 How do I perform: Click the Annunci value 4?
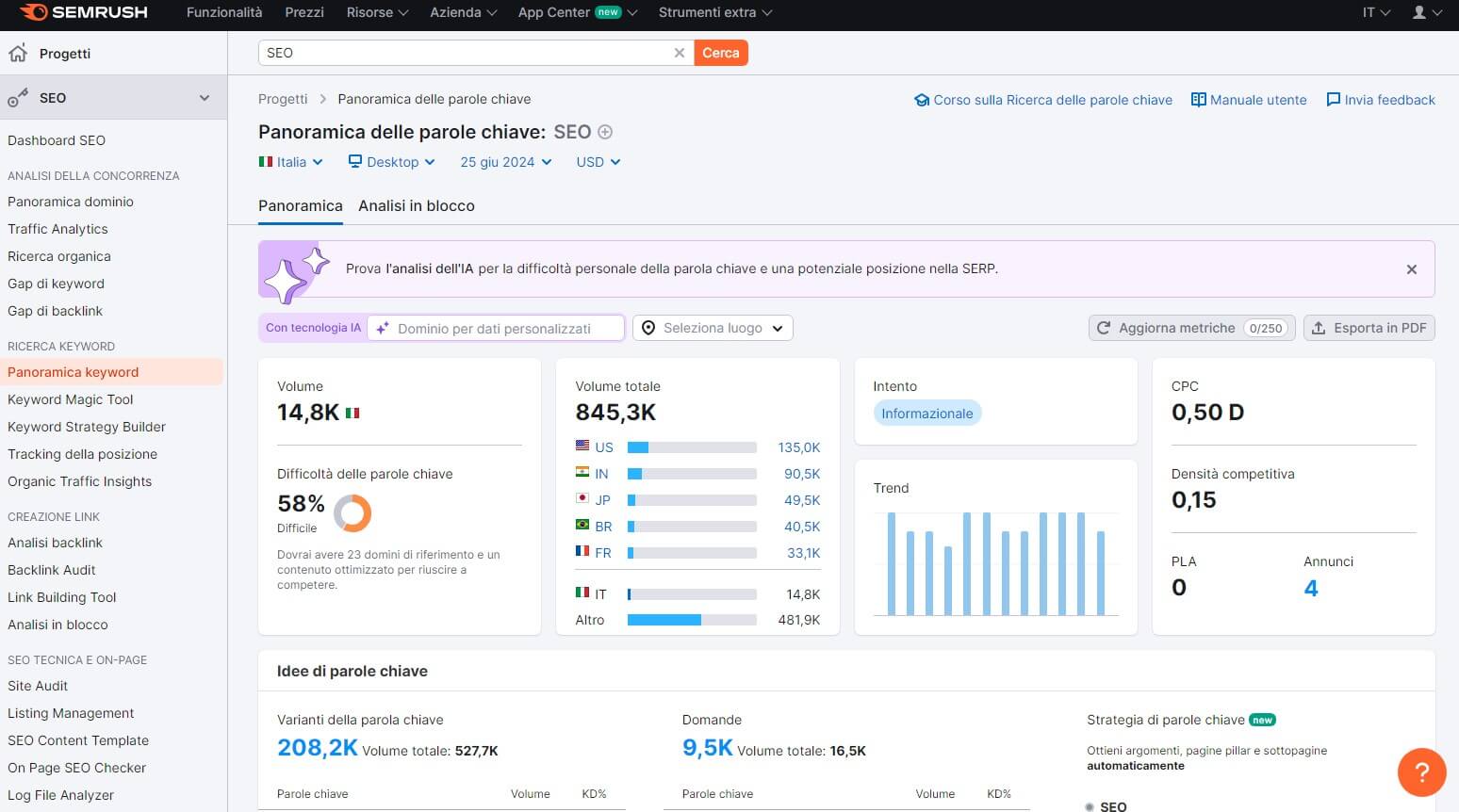pyautogui.click(x=1311, y=589)
